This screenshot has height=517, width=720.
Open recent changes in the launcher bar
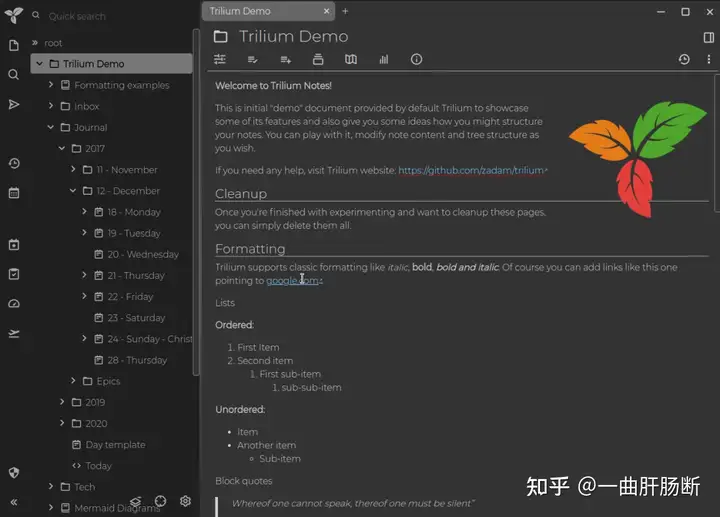tap(14, 163)
